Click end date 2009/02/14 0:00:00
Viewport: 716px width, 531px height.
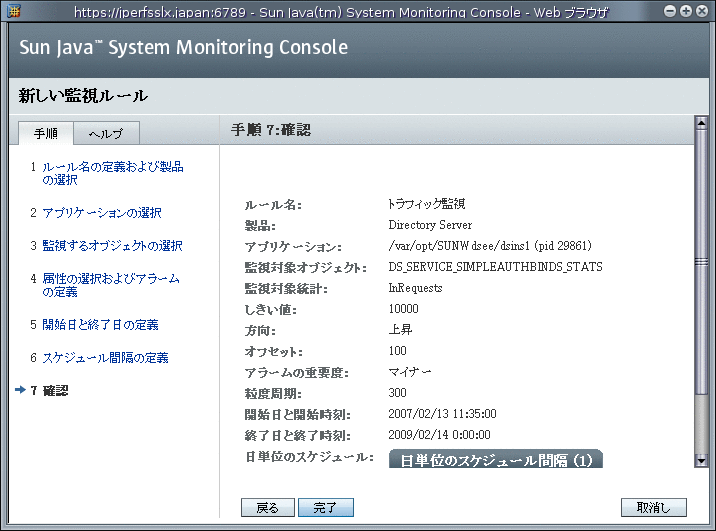(439, 435)
